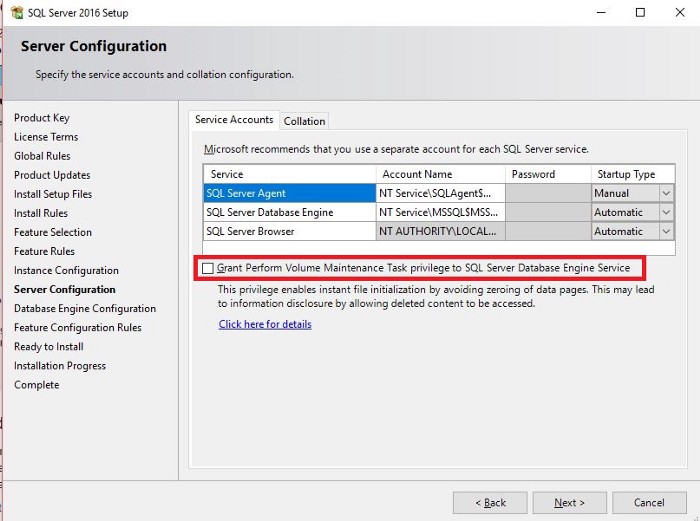Maximize the SQL Server 2016 Setup window

pos(640,13)
